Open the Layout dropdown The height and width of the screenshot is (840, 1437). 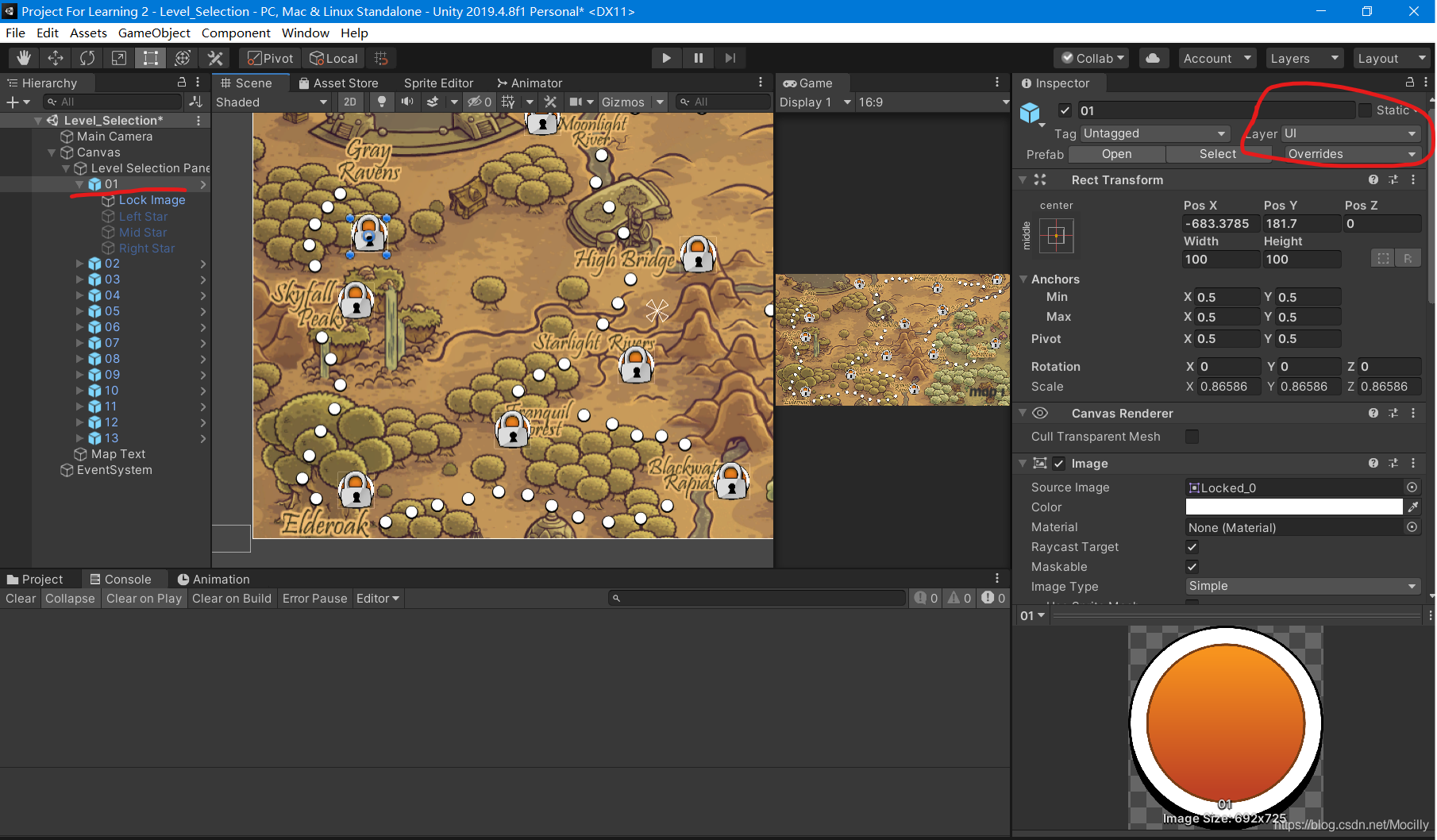click(x=1392, y=58)
